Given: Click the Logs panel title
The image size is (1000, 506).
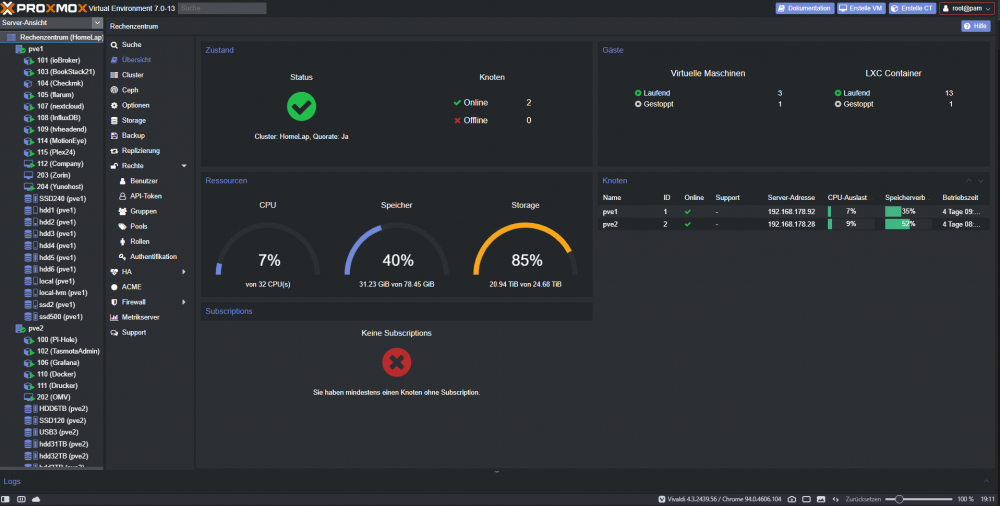Looking at the screenshot, I should click(x=11, y=482).
